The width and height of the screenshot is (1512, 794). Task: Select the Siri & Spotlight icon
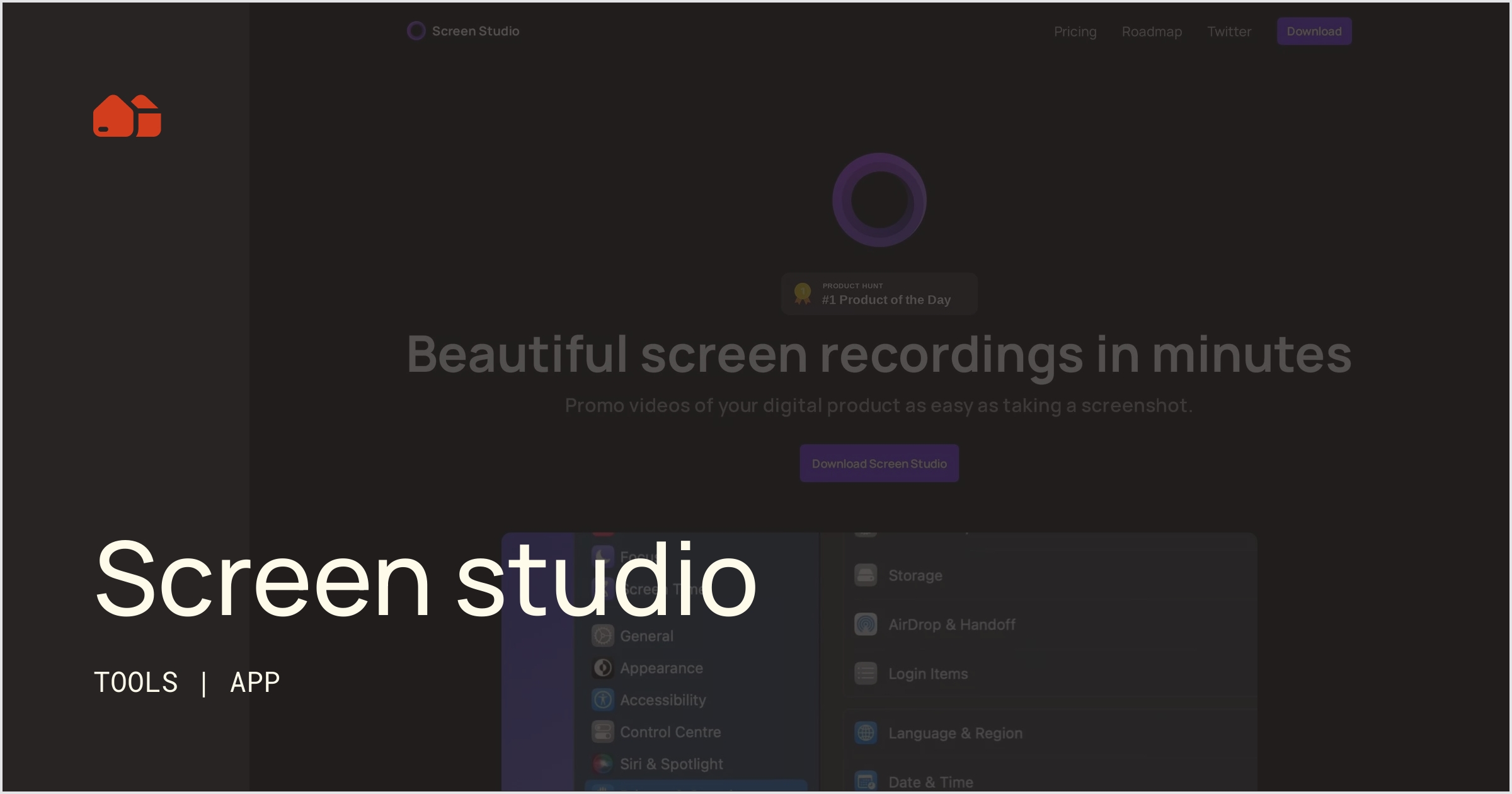click(602, 764)
